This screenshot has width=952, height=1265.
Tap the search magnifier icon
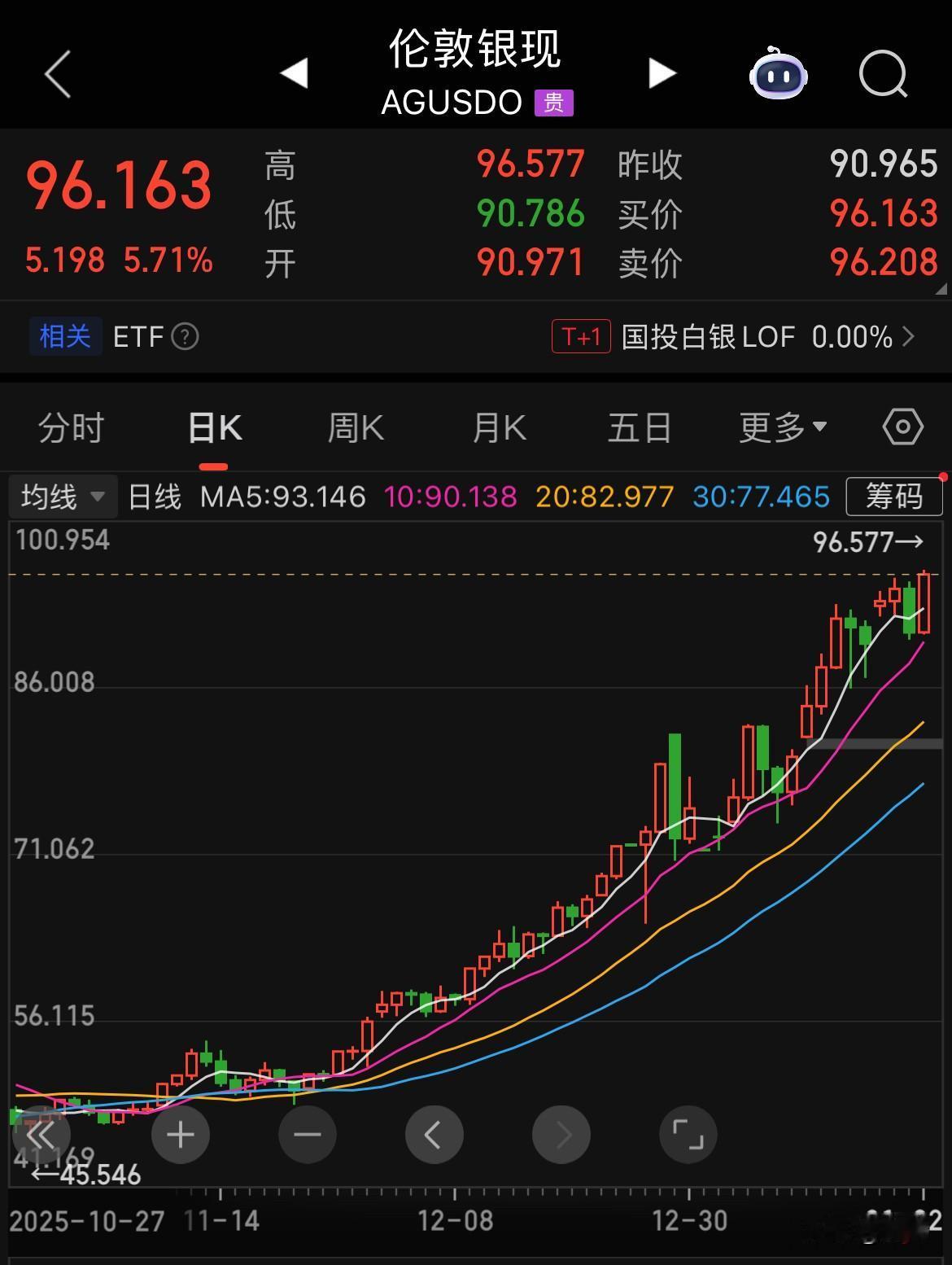pos(884,75)
